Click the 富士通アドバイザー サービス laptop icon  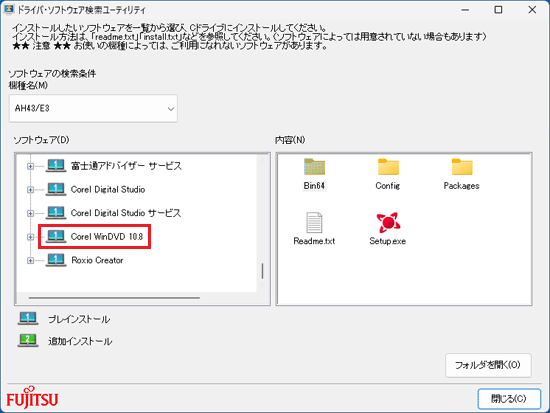pos(56,166)
